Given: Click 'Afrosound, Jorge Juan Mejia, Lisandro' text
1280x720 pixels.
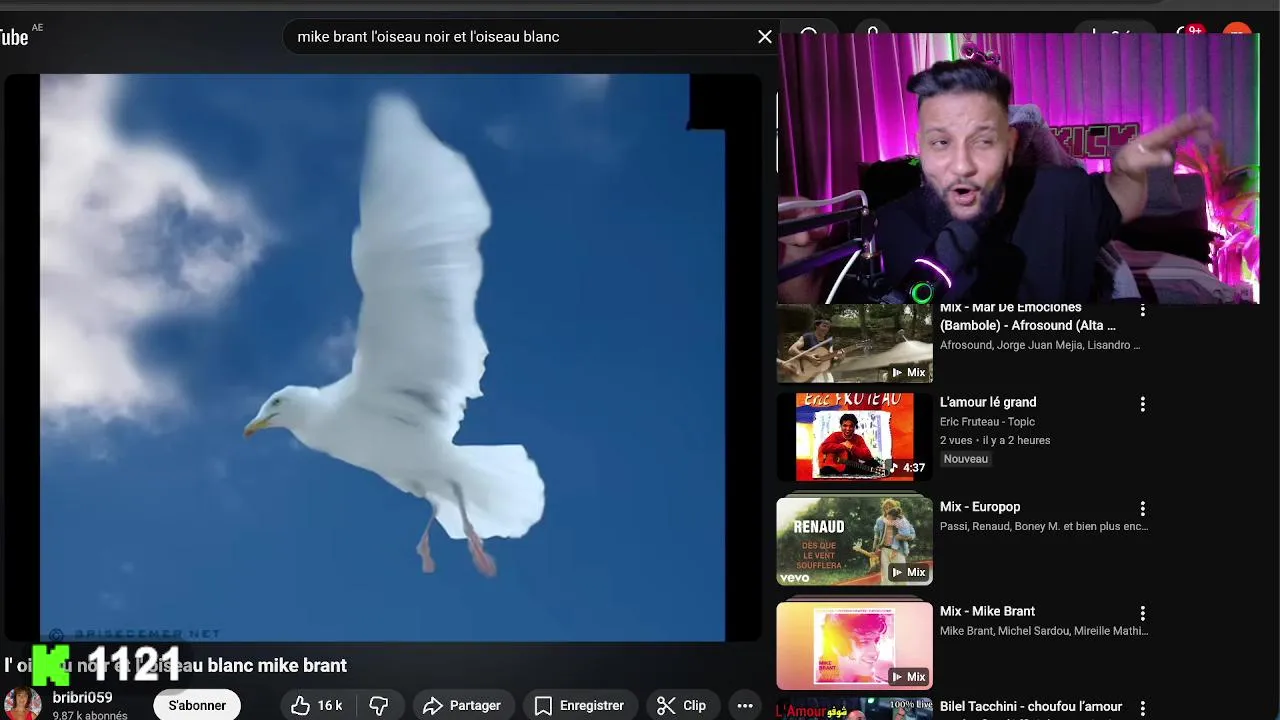Looking at the screenshot, I should coord(1040,345).
